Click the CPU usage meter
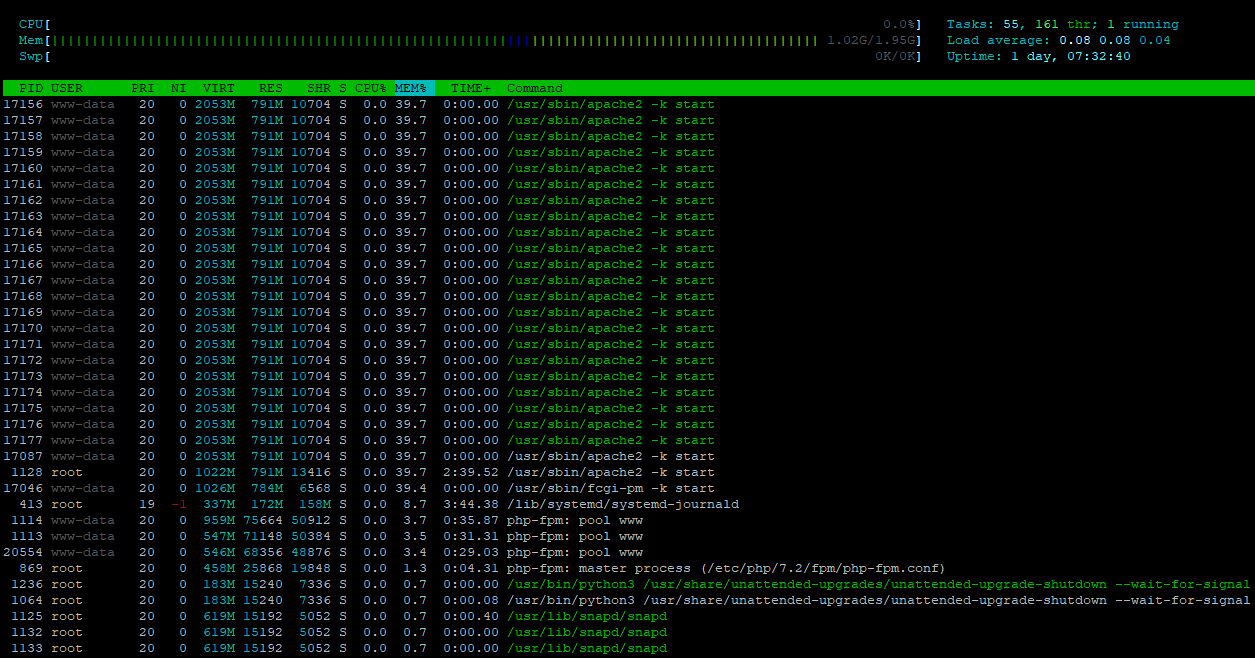Screen dimensions: 1255x658 471,24
